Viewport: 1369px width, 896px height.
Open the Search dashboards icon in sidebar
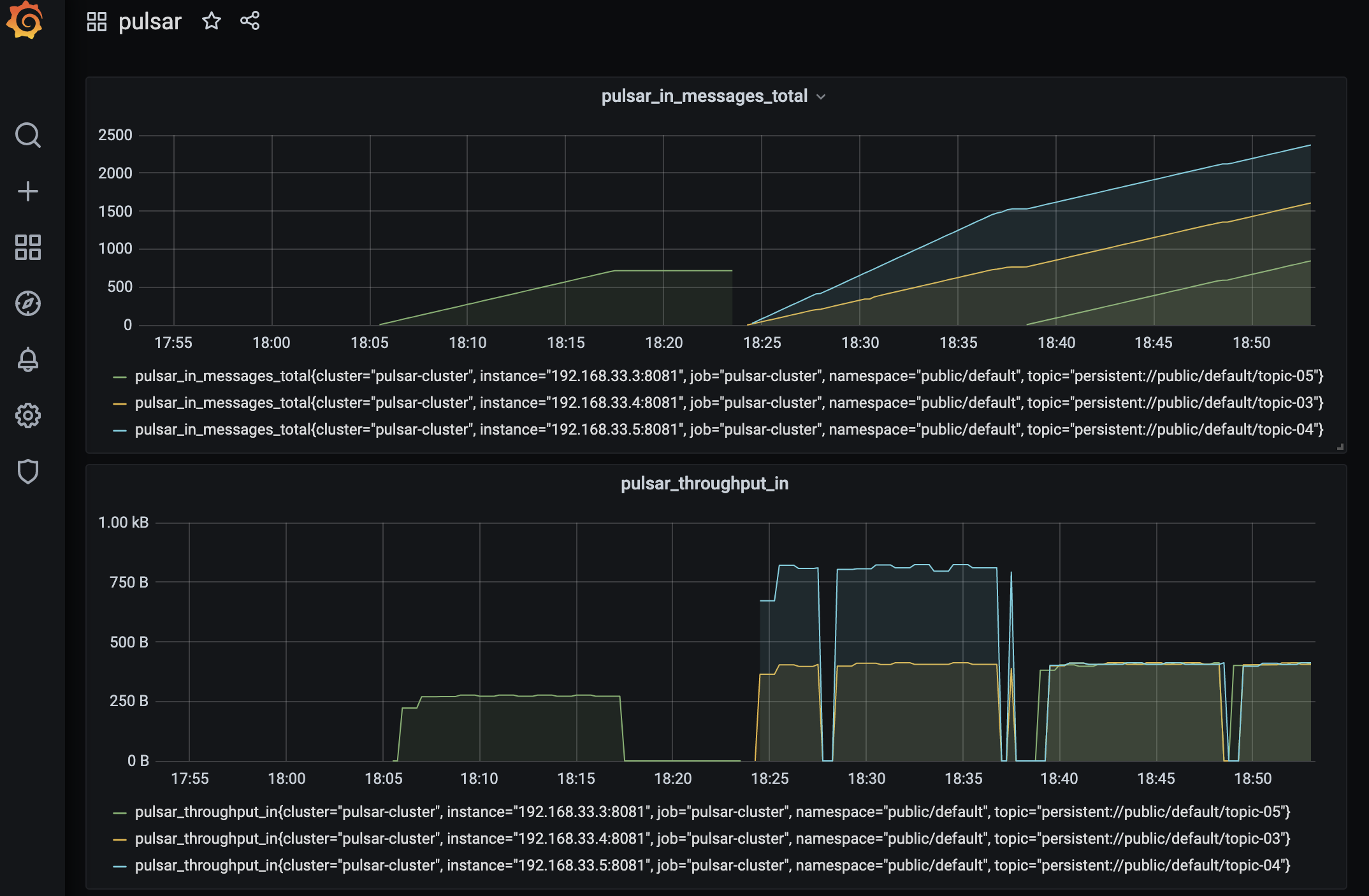[28, 135]
